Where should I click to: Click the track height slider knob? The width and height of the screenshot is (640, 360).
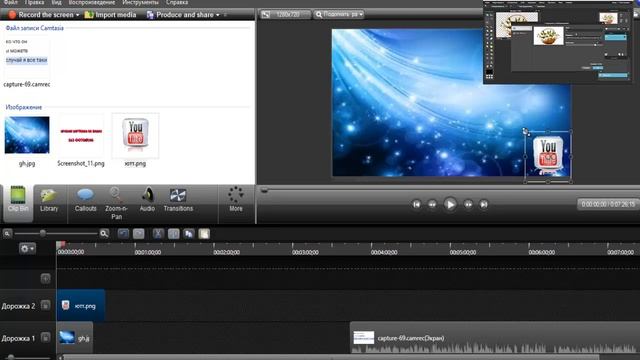[x=11, y=358]
